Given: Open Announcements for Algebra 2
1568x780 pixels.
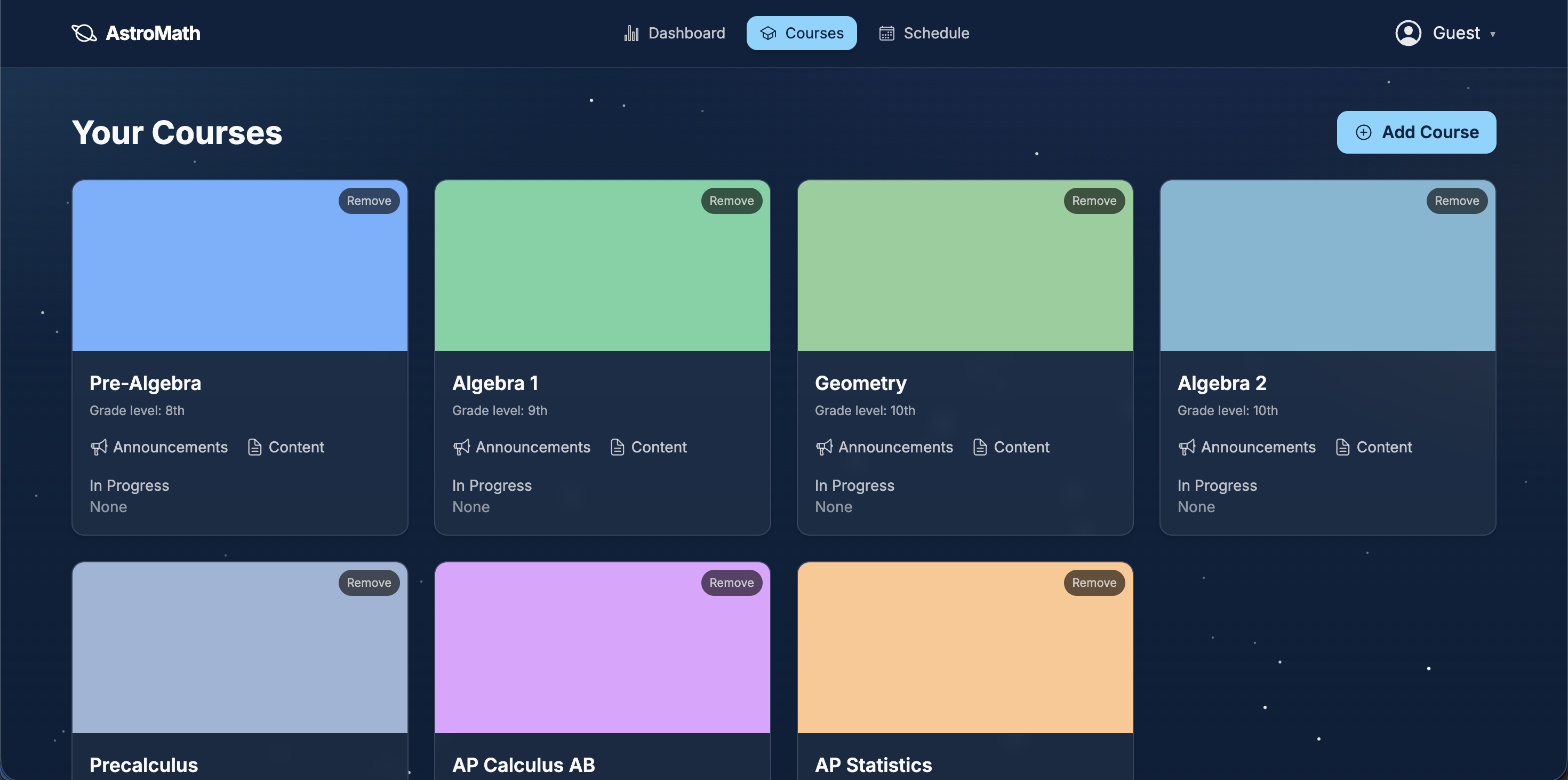Looking at the screenshot, I should (x=1247, y=447).
